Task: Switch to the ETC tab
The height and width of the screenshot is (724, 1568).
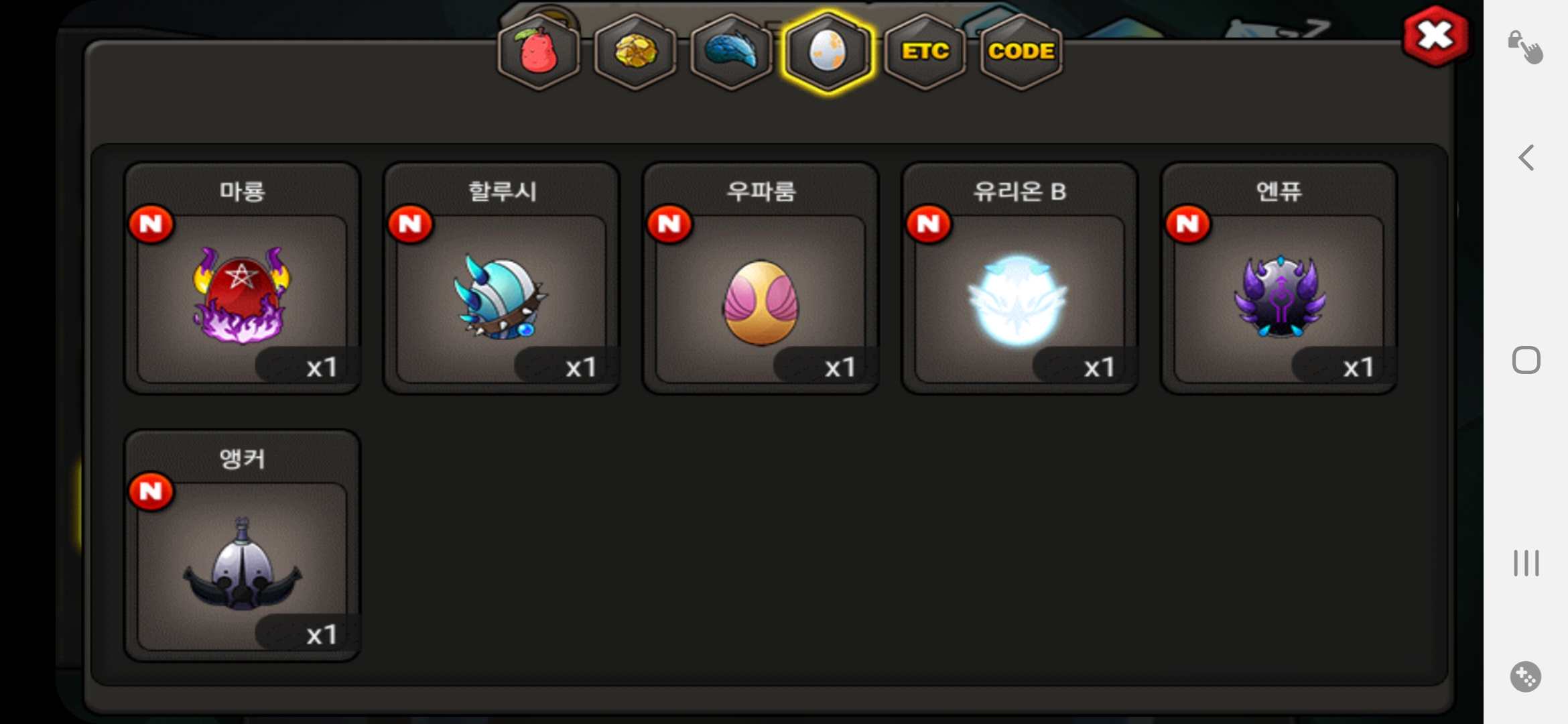Action: coord(925,52)
